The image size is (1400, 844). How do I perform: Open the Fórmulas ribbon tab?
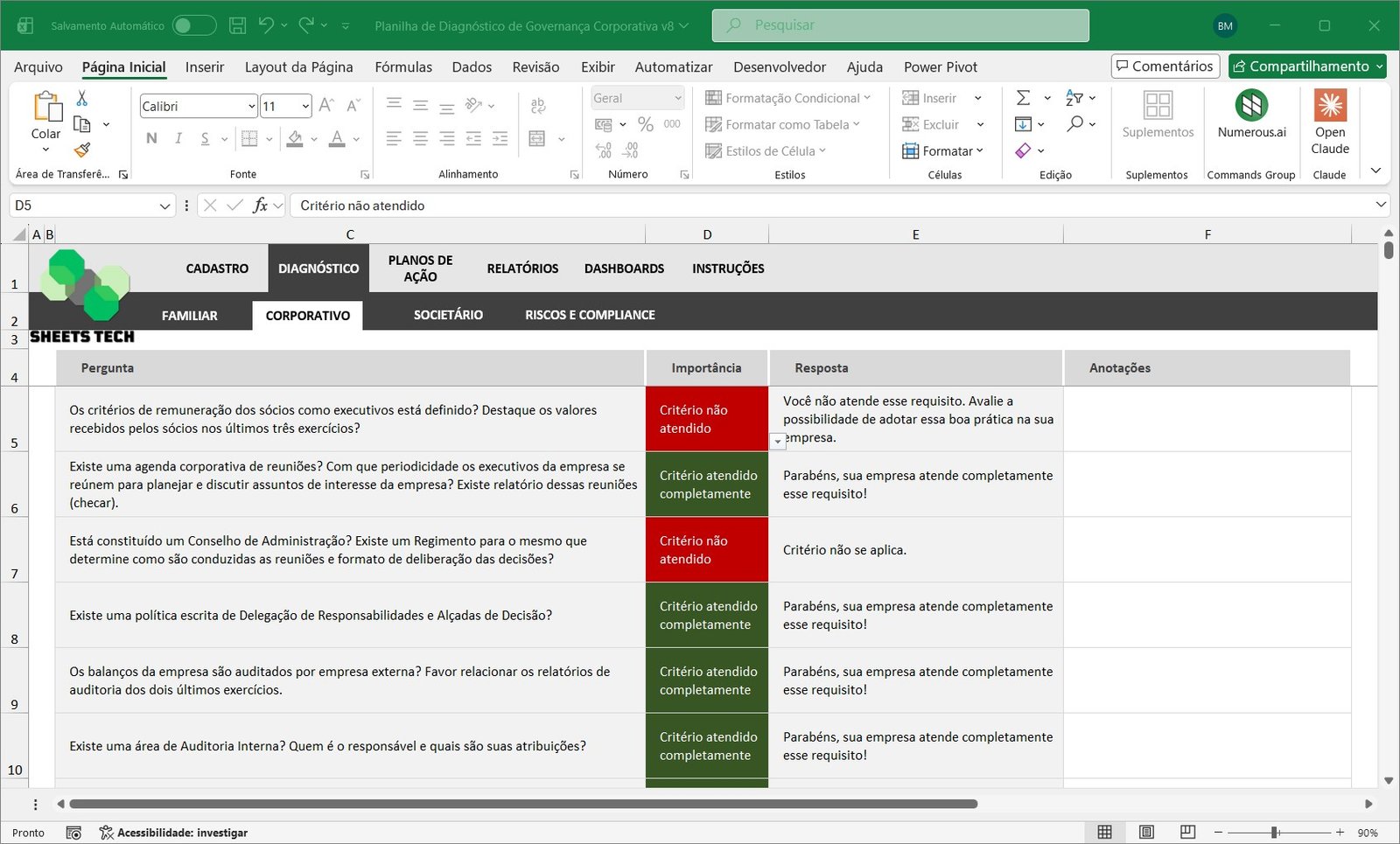(403, 66)
